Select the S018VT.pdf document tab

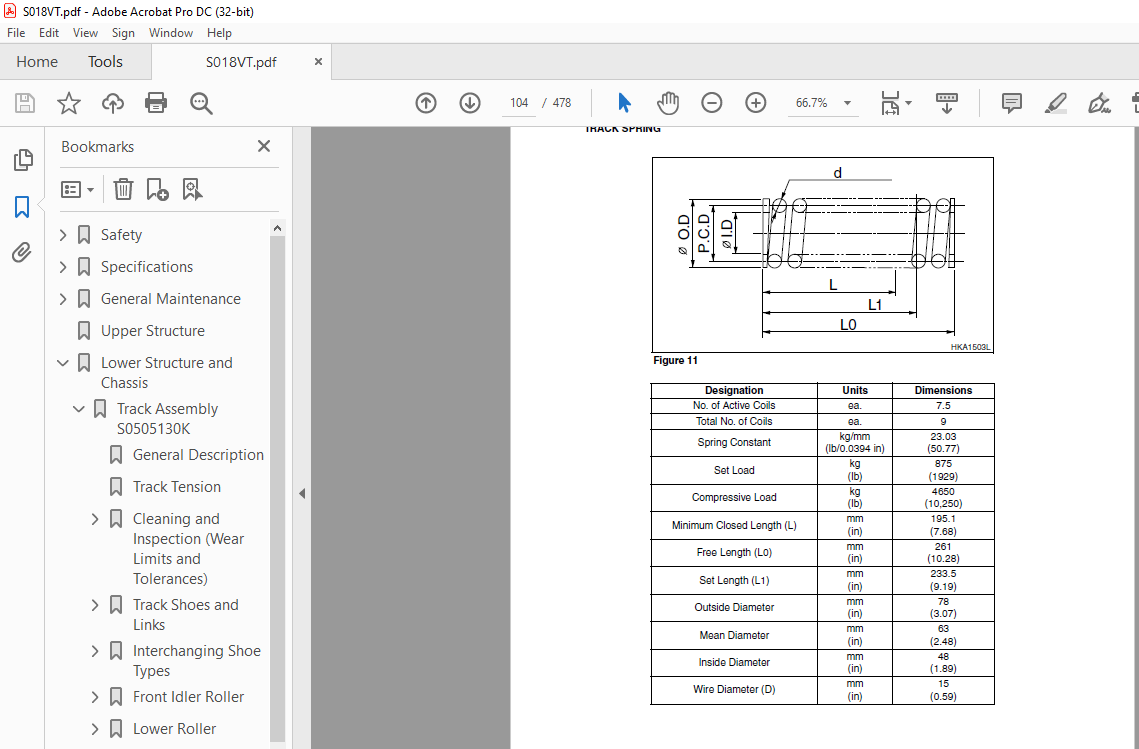pyautogui.click(x=241, y=62)
